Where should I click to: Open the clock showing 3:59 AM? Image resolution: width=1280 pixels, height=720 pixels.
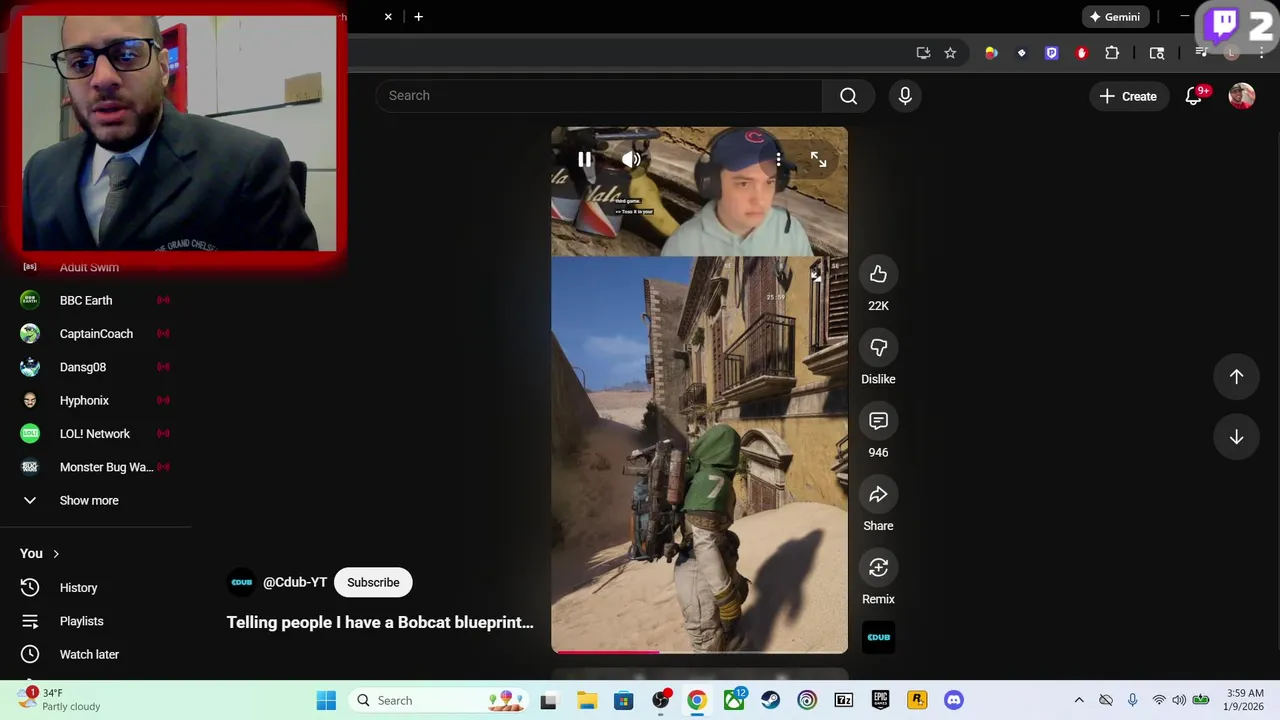pyautogui.click(x=1245, y=700)
